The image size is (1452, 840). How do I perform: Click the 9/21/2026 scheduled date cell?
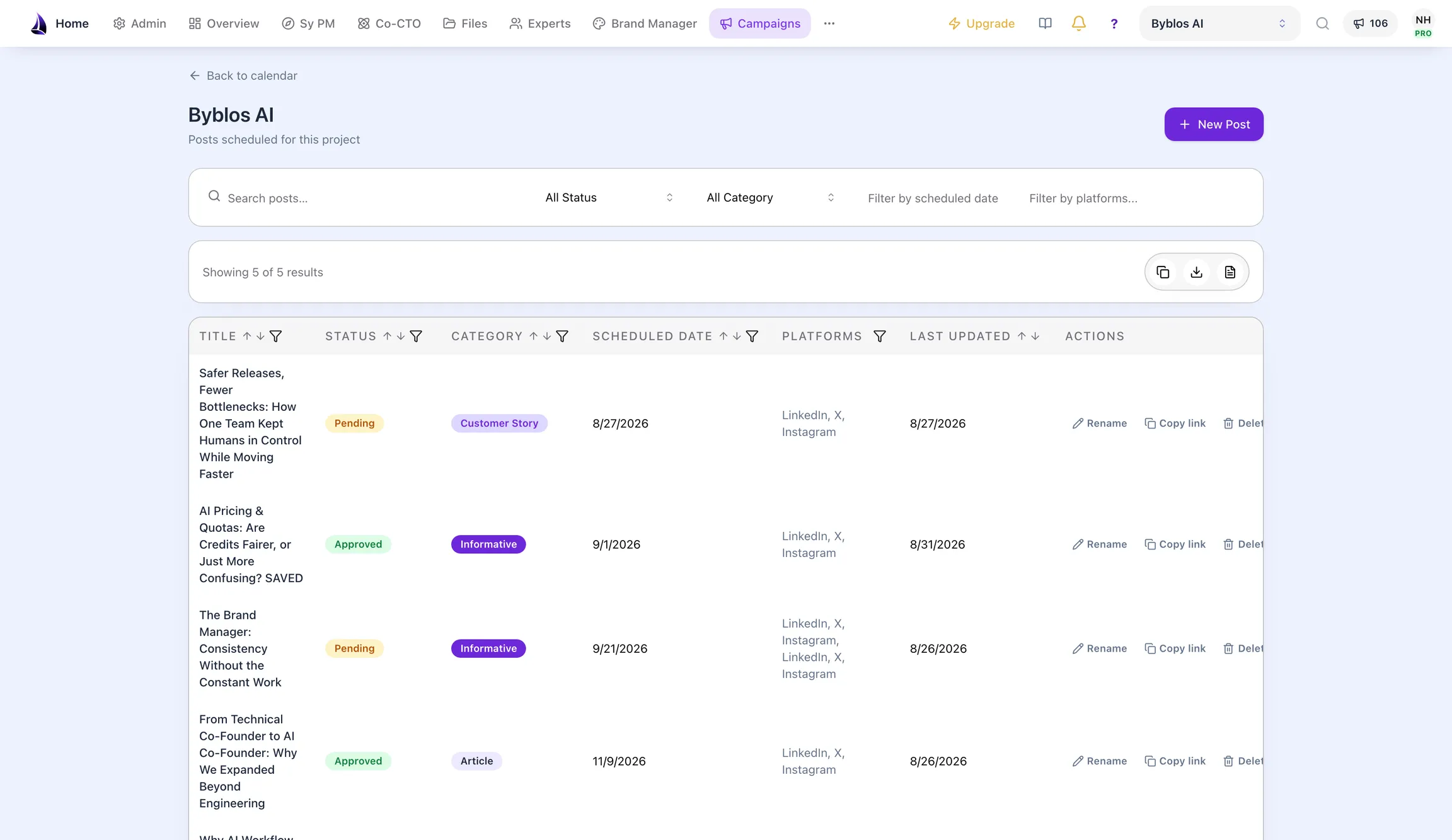click(620, 648)
